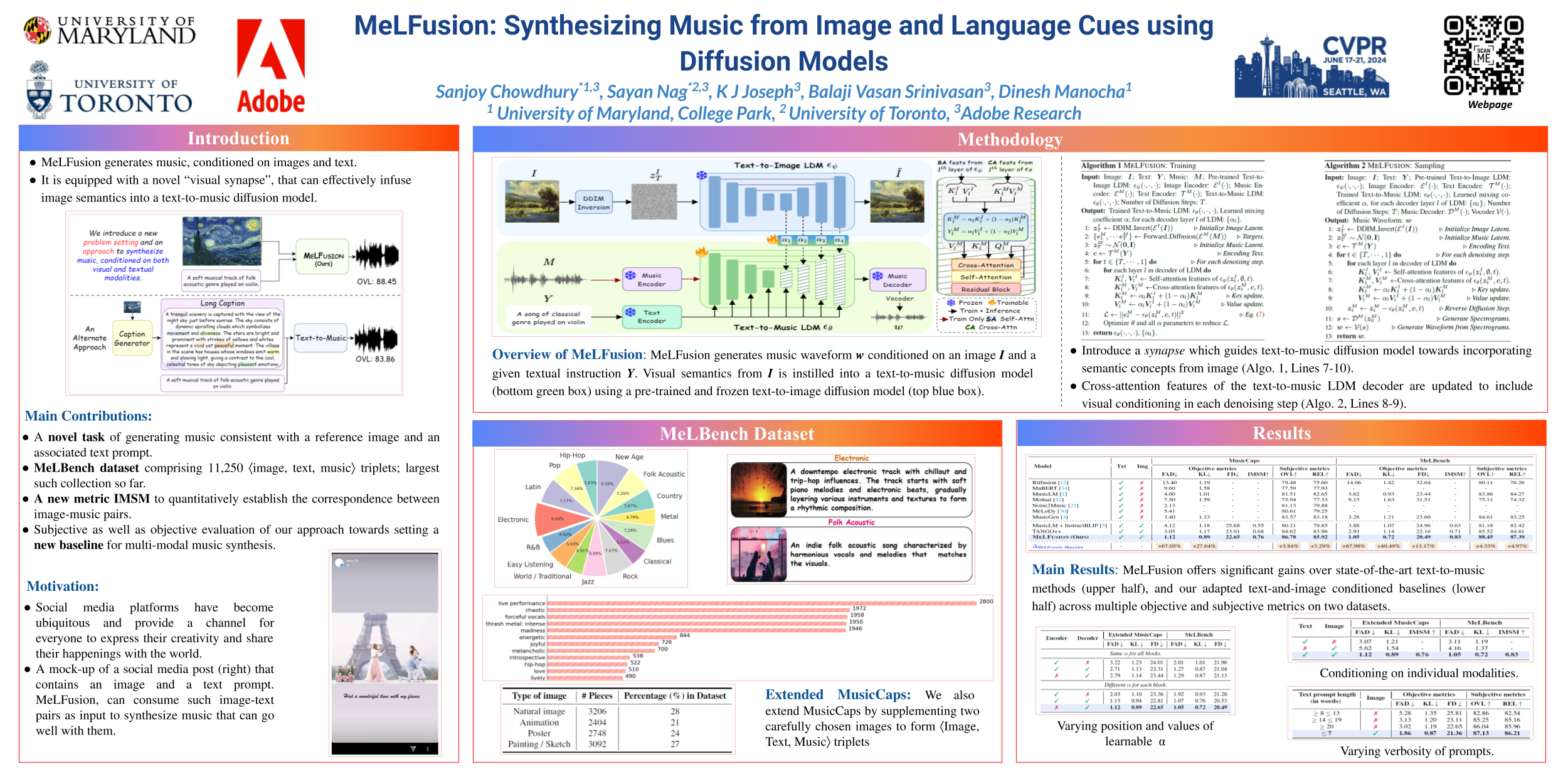1568x774 pixels.
Task: Click the Music Encoder block
Action: [651, 280]
